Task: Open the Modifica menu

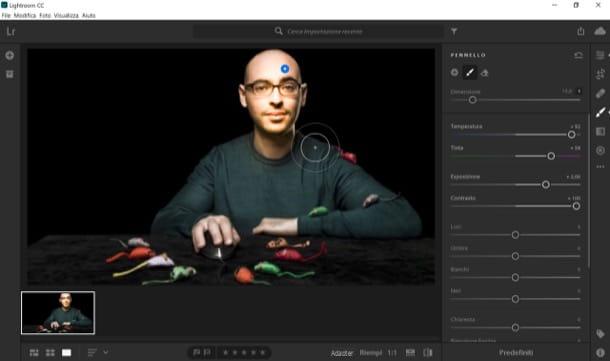Action: coord(25,15)
